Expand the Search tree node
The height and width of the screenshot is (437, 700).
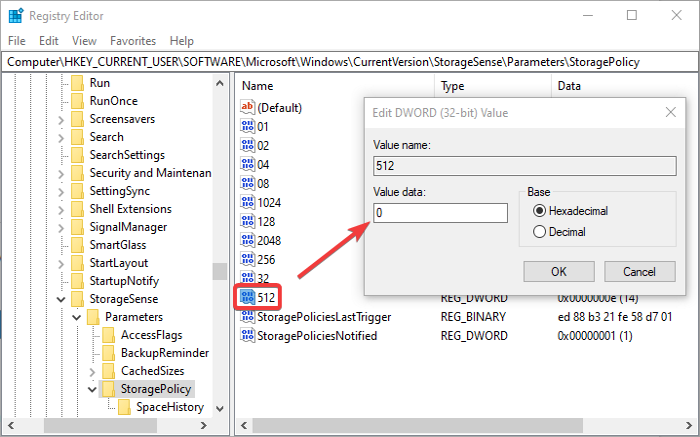(x=61, y=137)
